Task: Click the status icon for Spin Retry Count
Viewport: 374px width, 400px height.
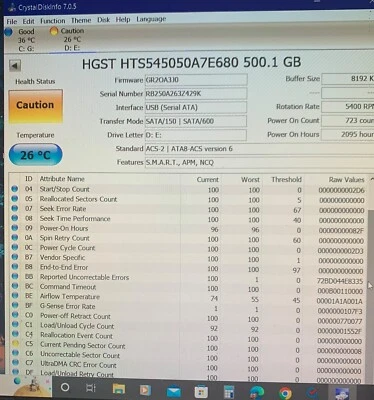Action: pos(14,238)
